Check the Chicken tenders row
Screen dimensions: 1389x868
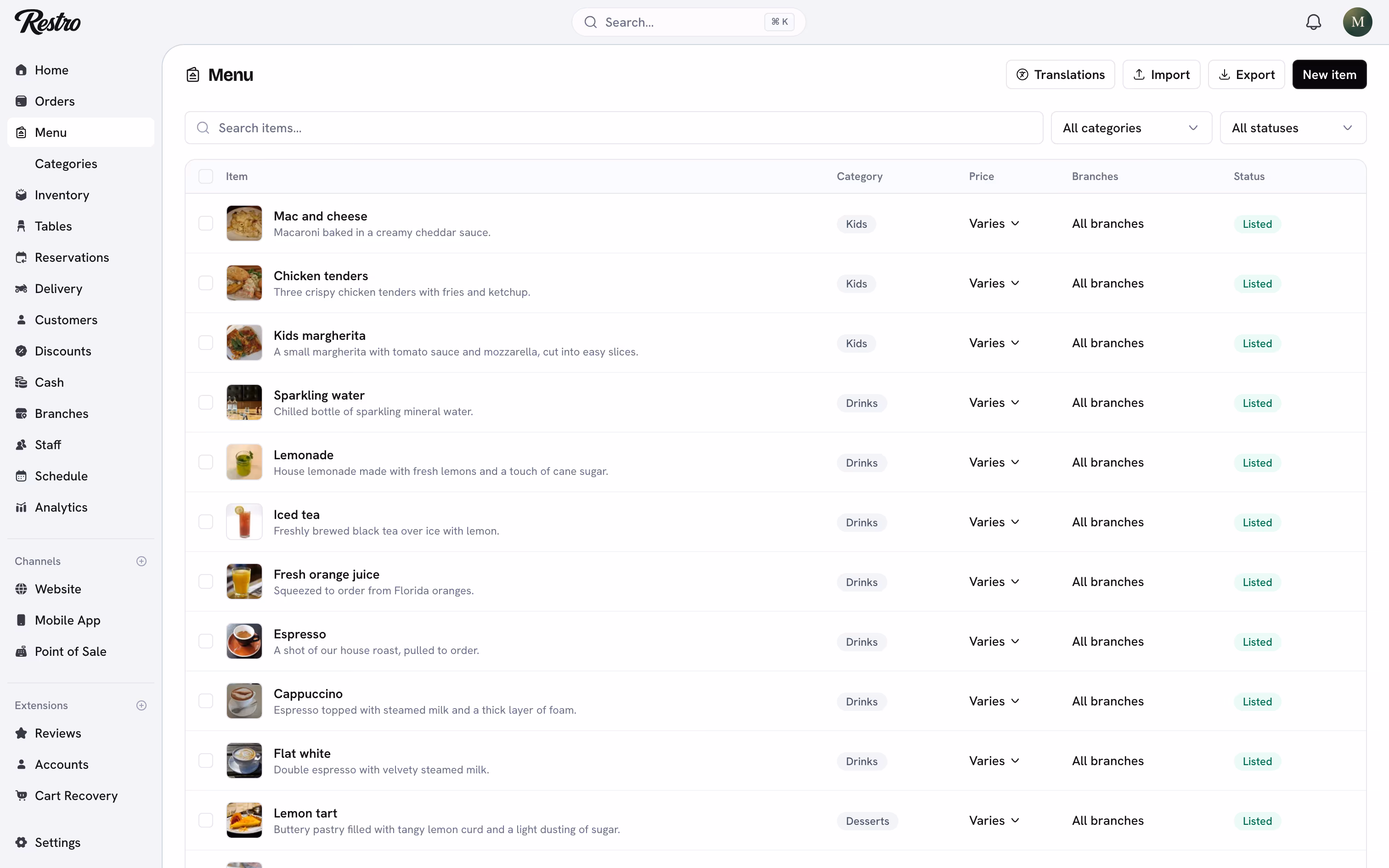[205, 283]
